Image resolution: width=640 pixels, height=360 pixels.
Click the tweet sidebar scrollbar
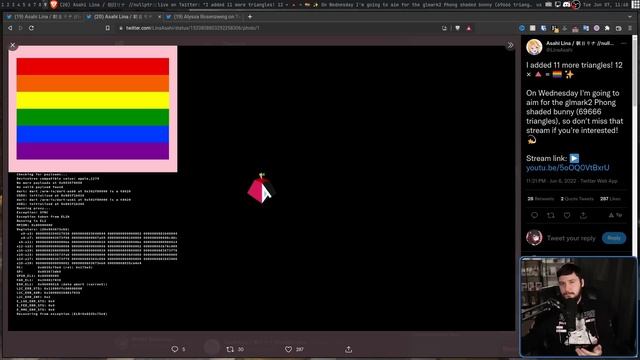point(635,73)
